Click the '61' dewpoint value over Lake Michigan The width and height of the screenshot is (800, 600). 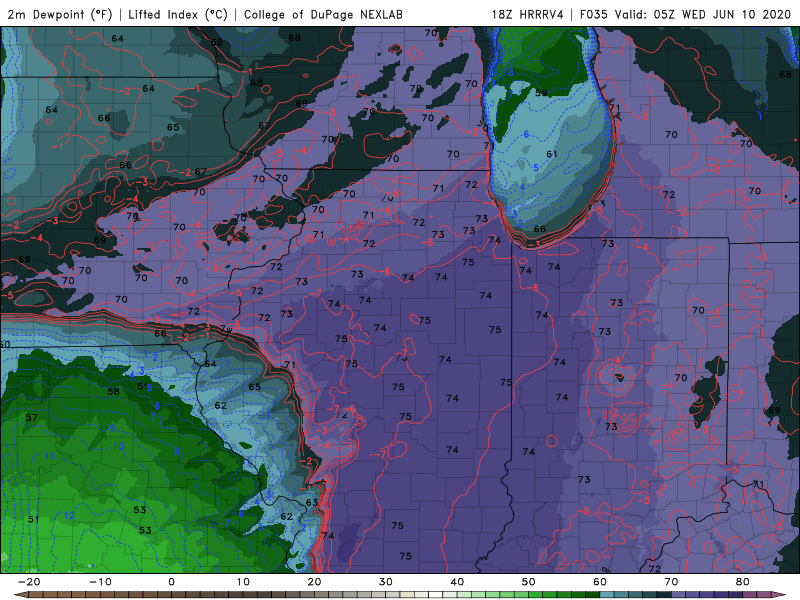click(552, 154)
